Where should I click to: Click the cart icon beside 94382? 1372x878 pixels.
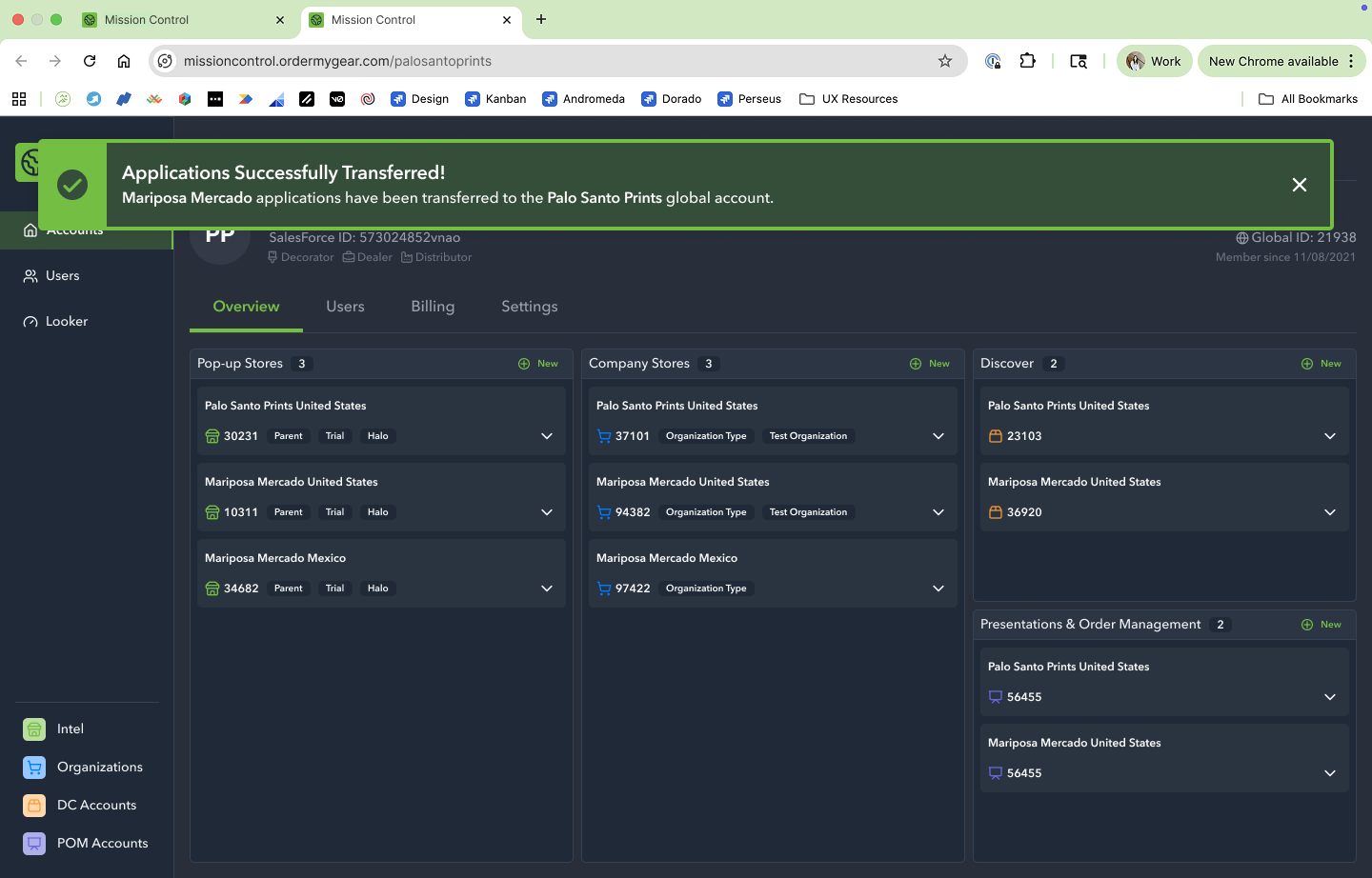604,512
